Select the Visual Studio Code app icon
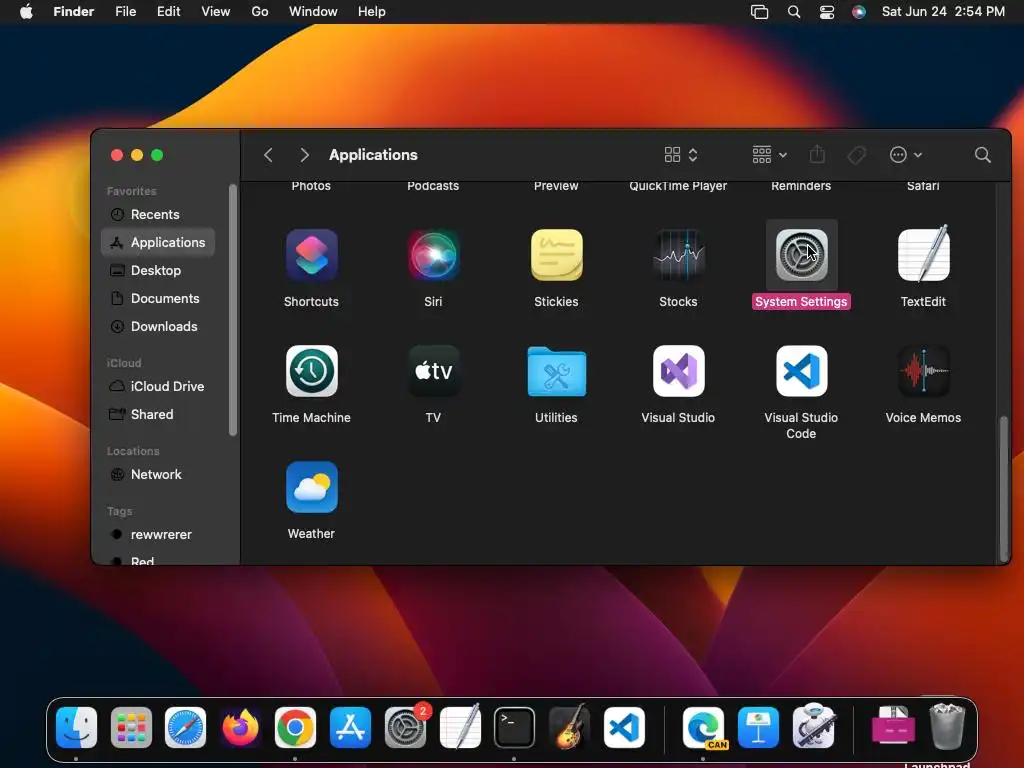This screenshot has width=1024, height=768. pyautogui.click(x=801, y=371)
